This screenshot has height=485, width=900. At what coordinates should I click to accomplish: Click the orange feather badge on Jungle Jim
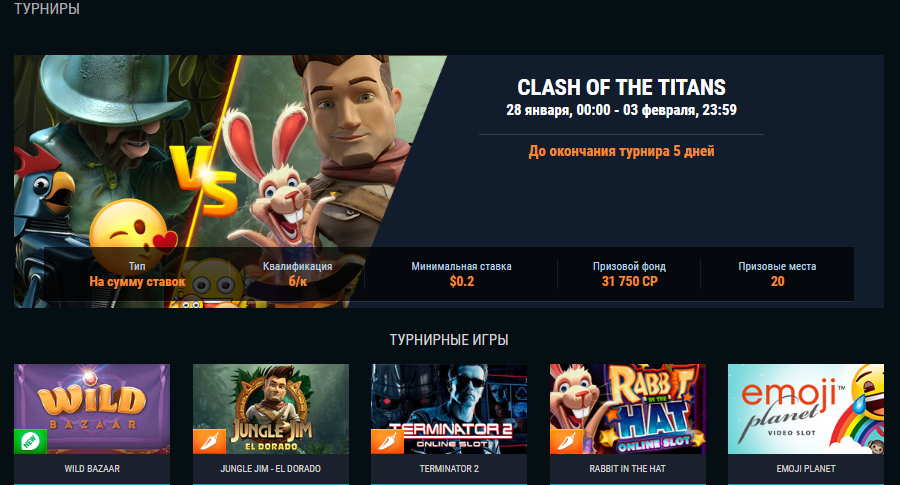[208, 441]
